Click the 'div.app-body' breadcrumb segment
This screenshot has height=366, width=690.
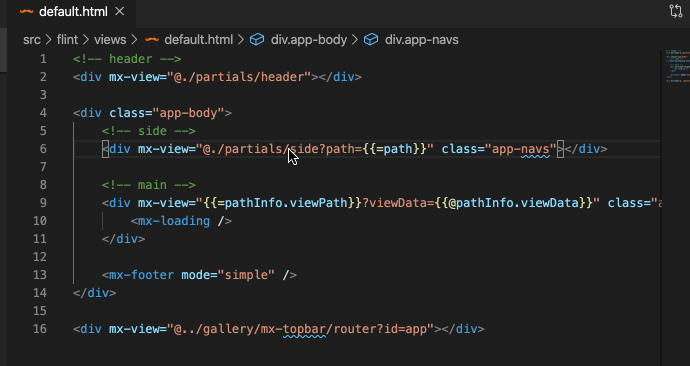pos(309,40)
